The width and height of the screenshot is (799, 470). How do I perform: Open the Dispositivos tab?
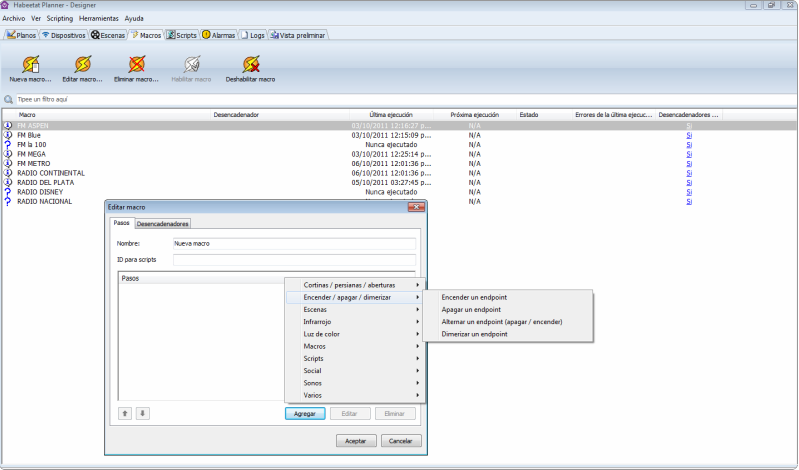(x=64, y=35)
